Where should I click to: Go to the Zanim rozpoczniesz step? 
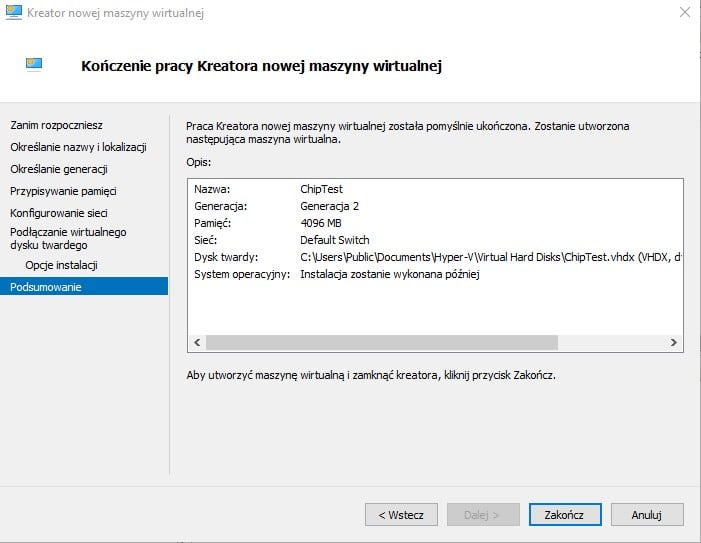[56, 125]
